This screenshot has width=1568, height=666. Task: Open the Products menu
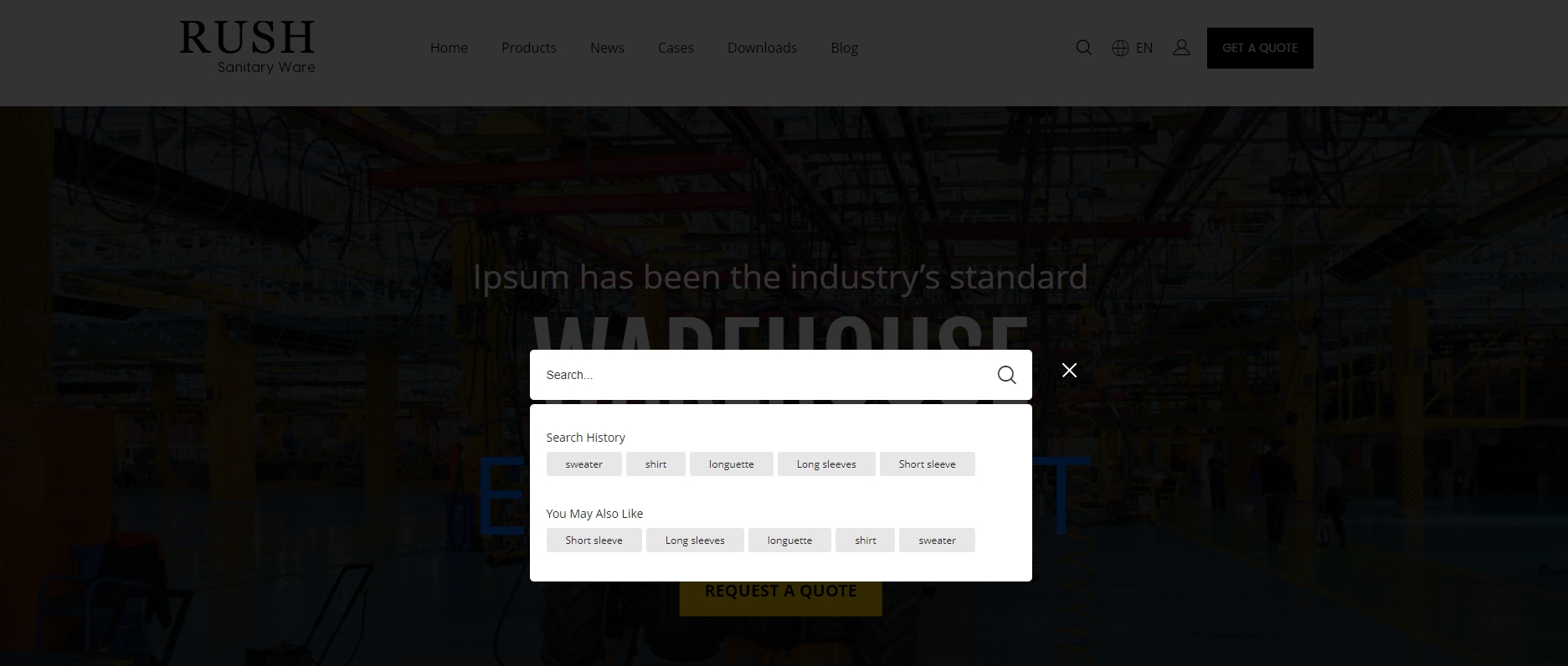pyautogui.click(x=529, y=48)
